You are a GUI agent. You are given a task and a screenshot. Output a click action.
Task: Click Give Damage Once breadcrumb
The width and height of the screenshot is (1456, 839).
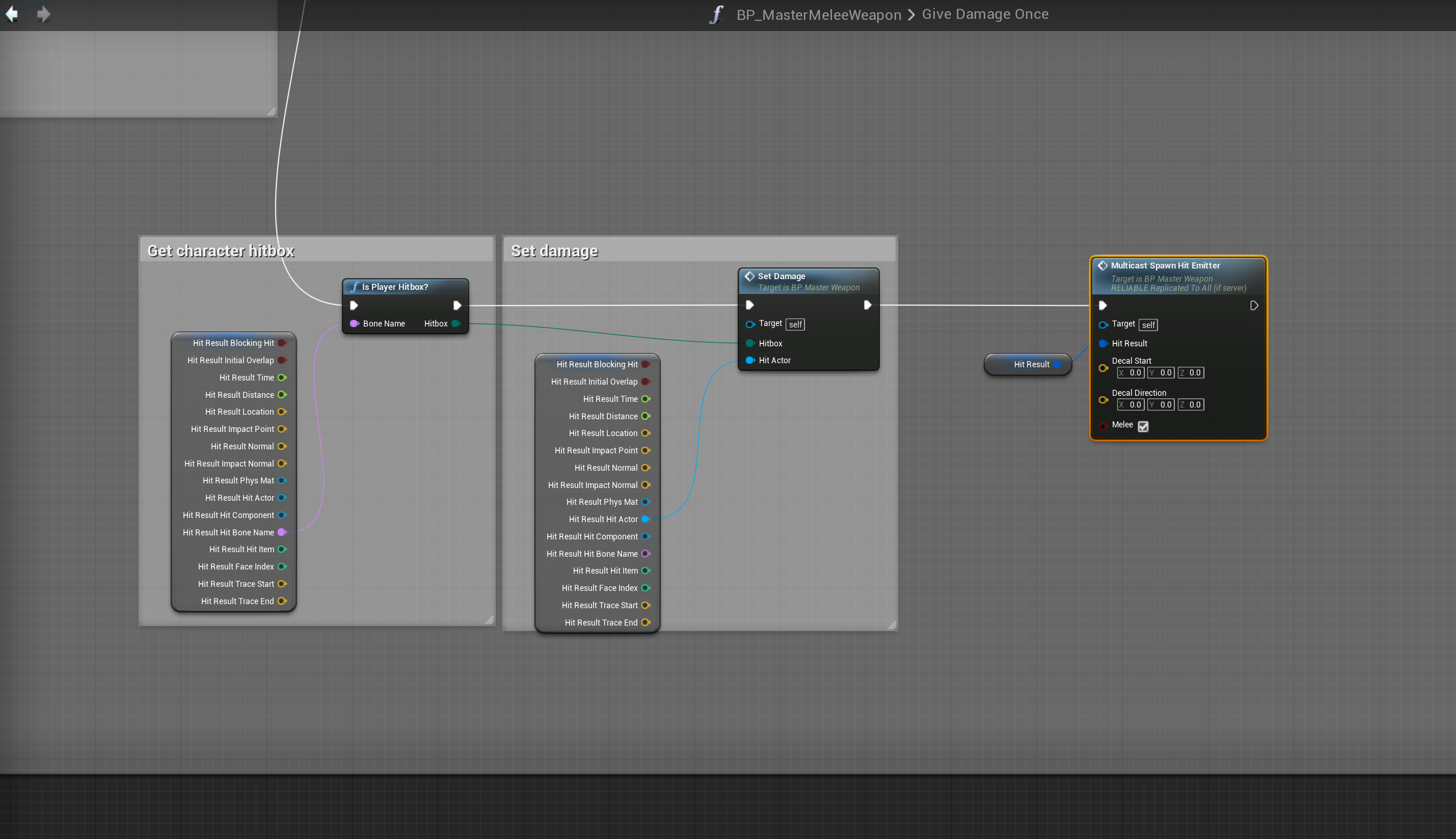coord(985,14)
